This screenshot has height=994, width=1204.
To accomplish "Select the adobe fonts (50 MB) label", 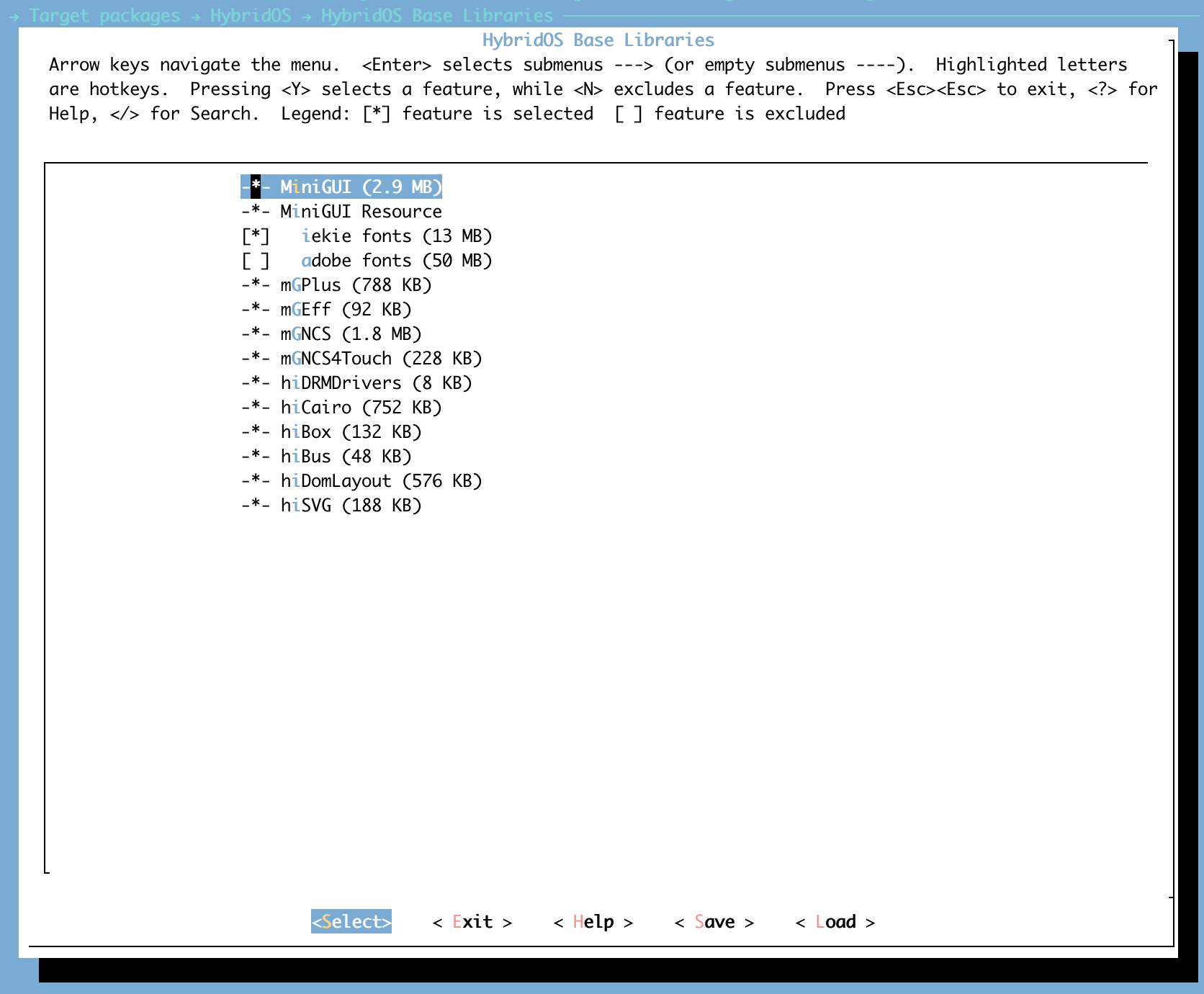I will click(x=397, y=260).
